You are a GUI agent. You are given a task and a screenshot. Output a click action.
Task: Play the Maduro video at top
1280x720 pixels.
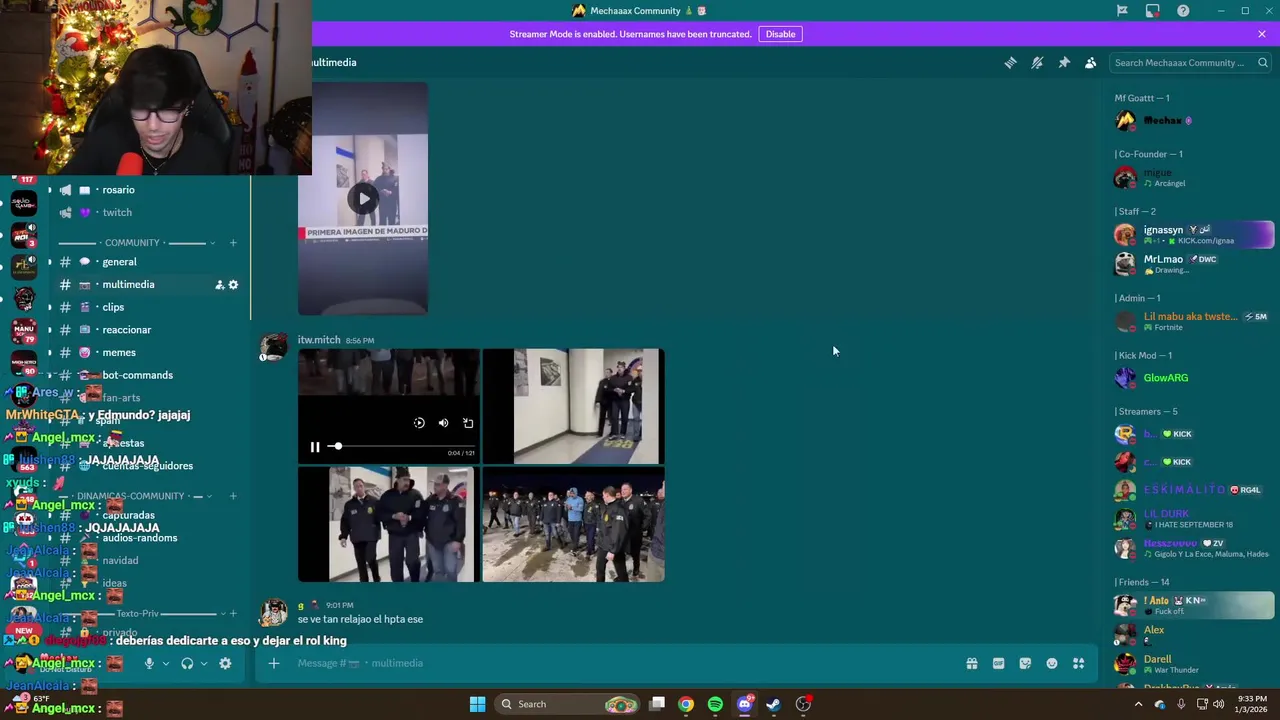point(363,198)
